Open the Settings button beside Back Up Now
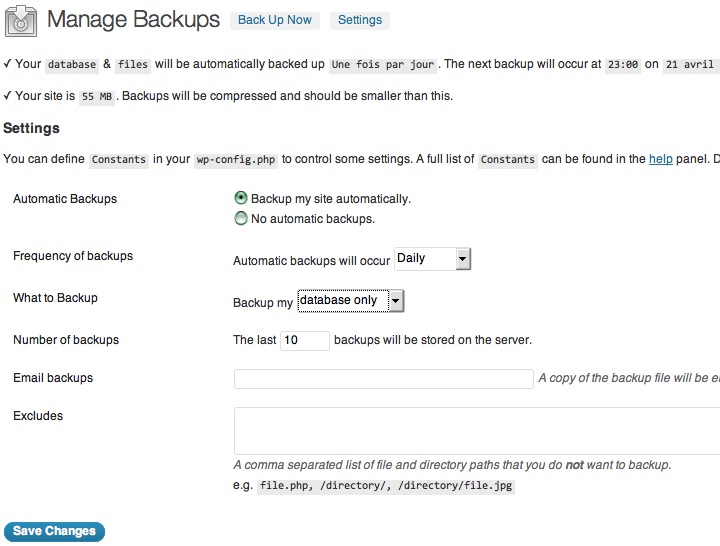The image size is (720, 546). (x=360, y=20)
